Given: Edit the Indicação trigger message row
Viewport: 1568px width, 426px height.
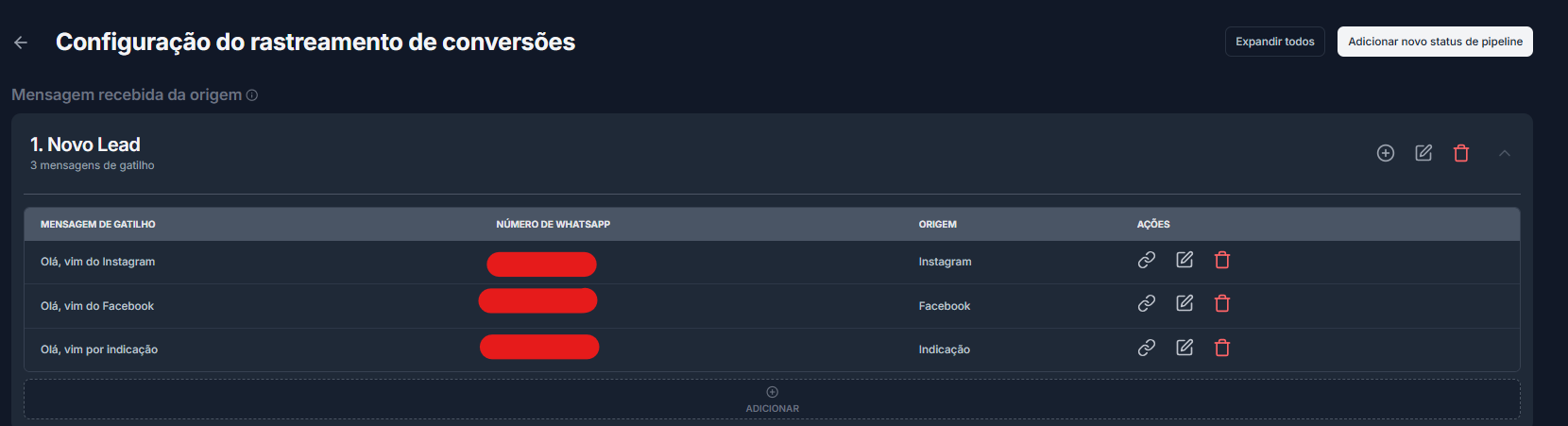Looking at the screenshot, I should 1185,348.
